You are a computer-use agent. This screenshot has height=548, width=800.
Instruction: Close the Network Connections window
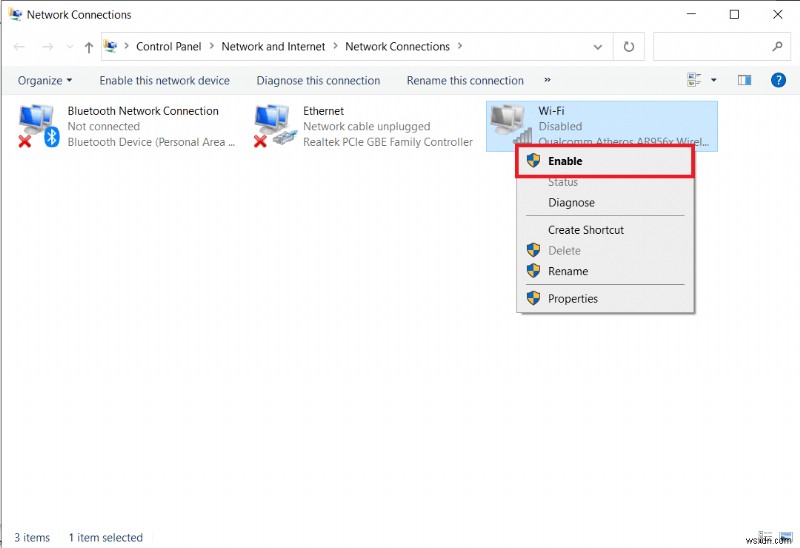click(778, 14)
